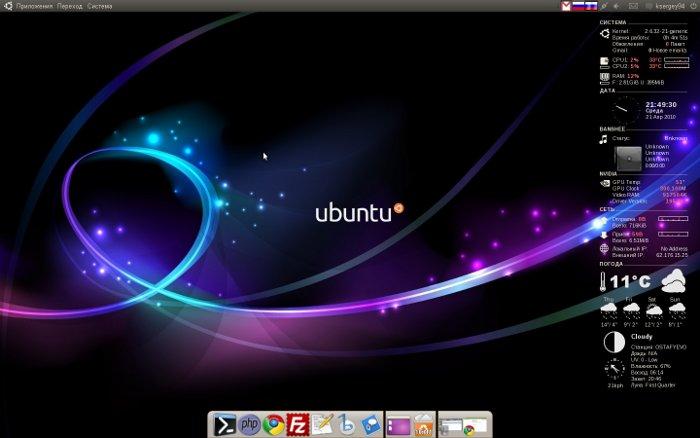Click the Cloudy weather condition label
Screen dimensions: 700x438
[642, 337]
